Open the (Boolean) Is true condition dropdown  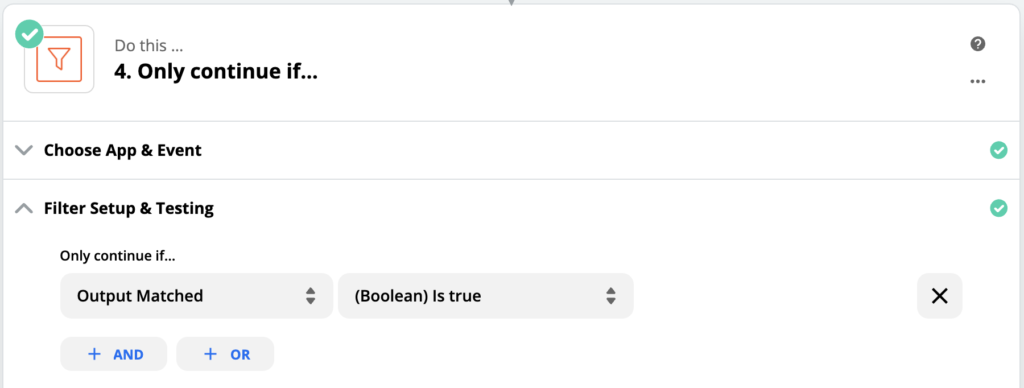tap(485, 296)
